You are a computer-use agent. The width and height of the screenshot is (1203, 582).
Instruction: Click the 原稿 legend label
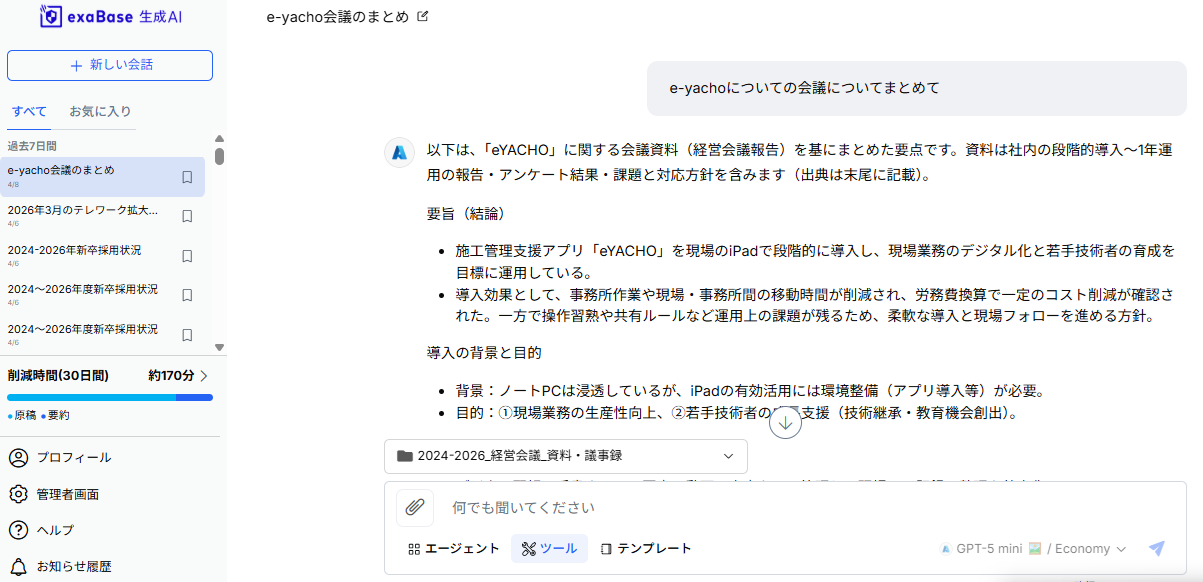click(25, 415)
